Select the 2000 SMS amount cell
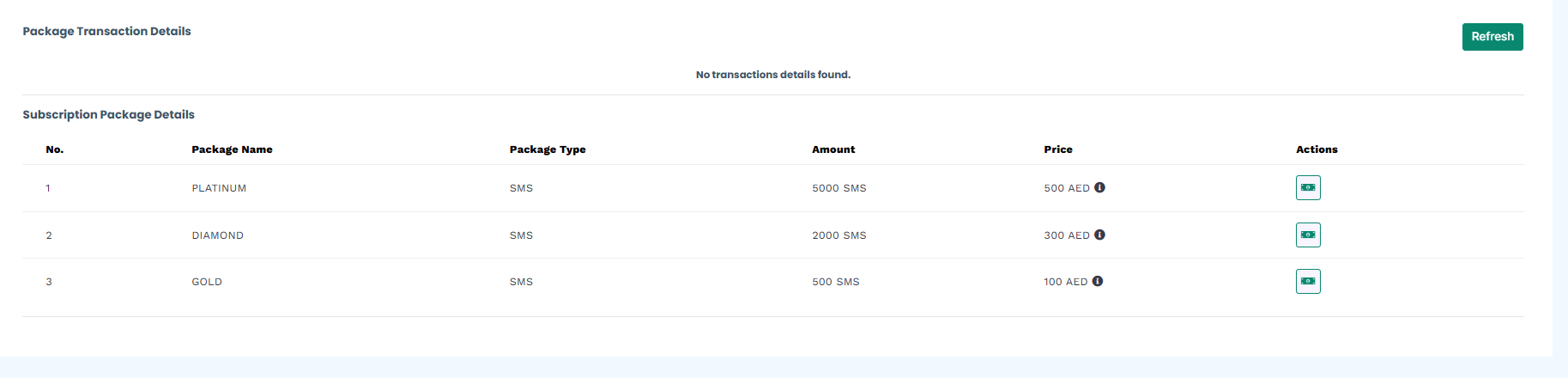 point(839,235)
